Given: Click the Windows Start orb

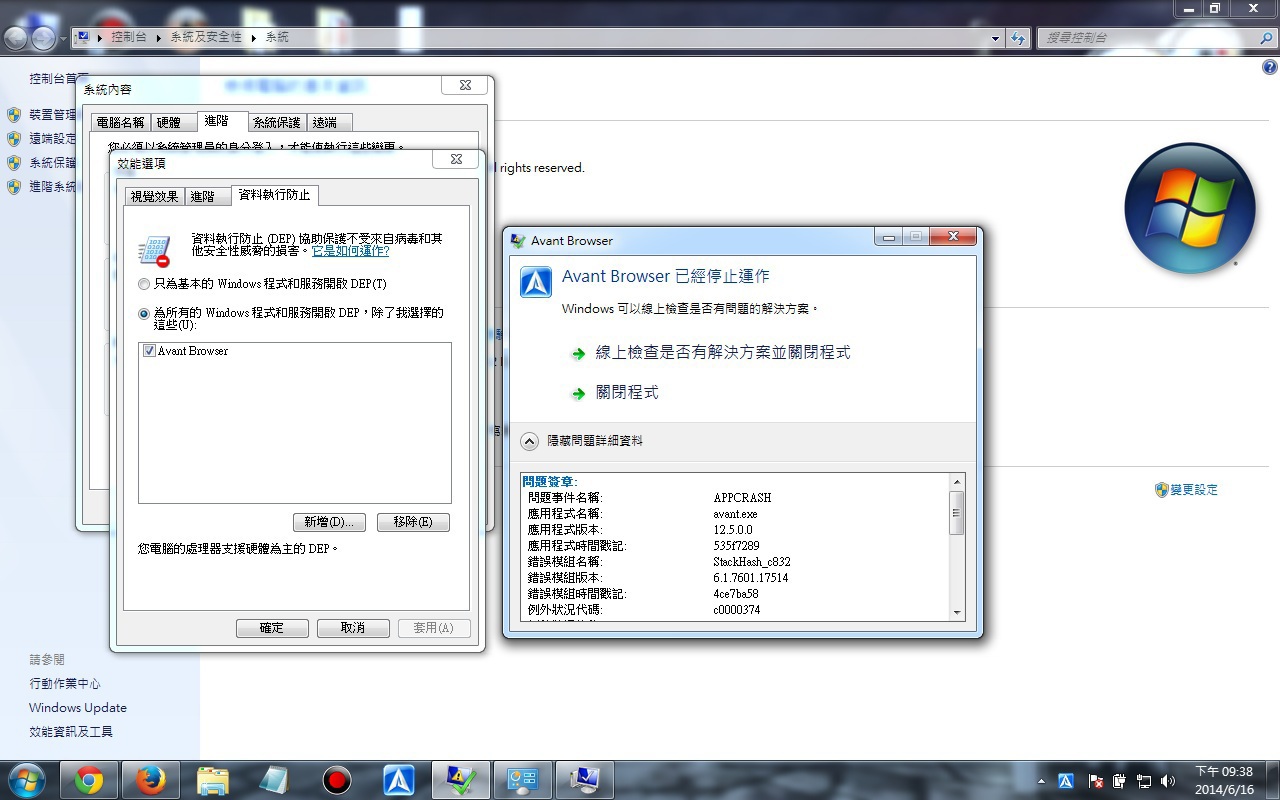Looking at the screenshot, I should [27, 780].
